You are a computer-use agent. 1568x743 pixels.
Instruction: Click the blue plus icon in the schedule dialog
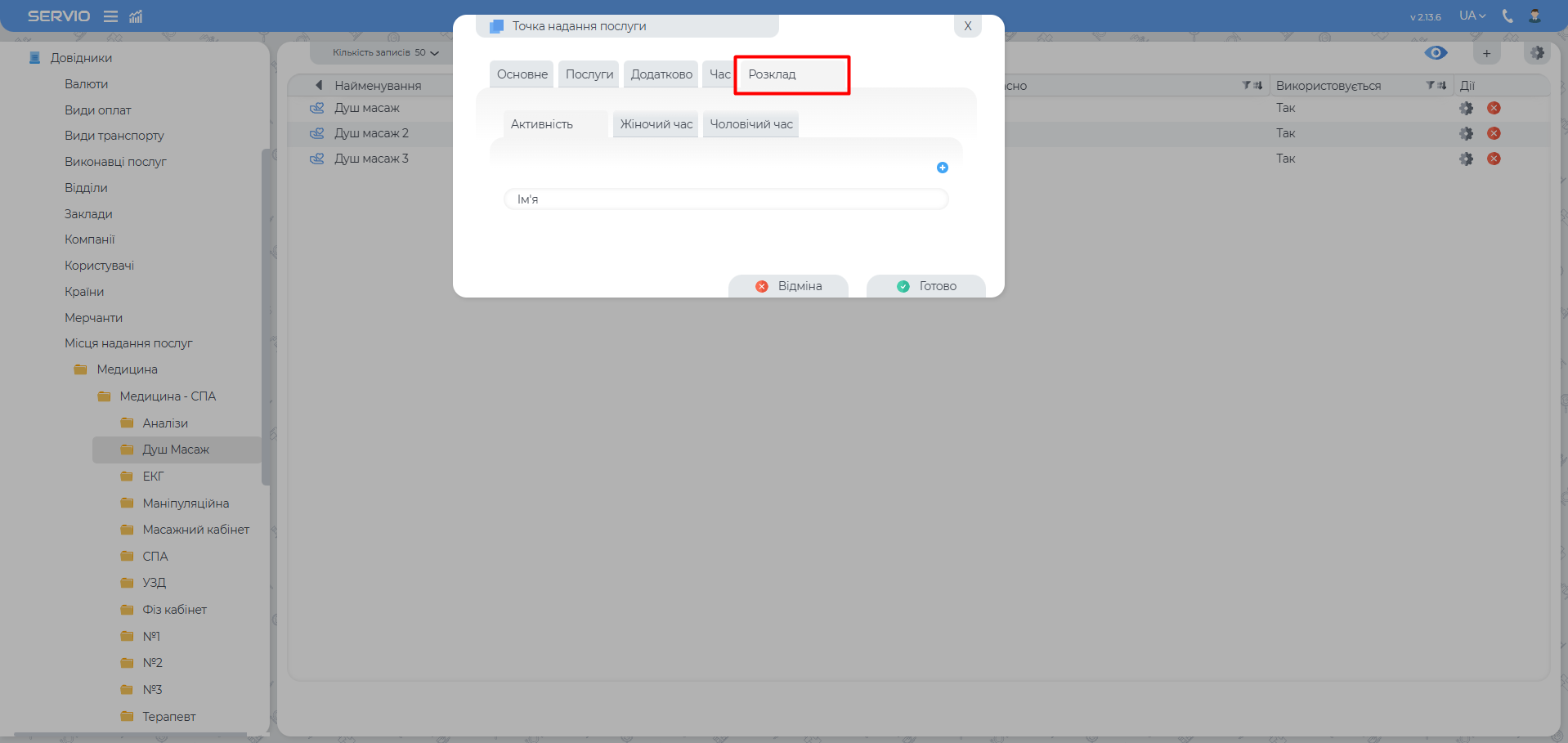[x=942, y=168]
